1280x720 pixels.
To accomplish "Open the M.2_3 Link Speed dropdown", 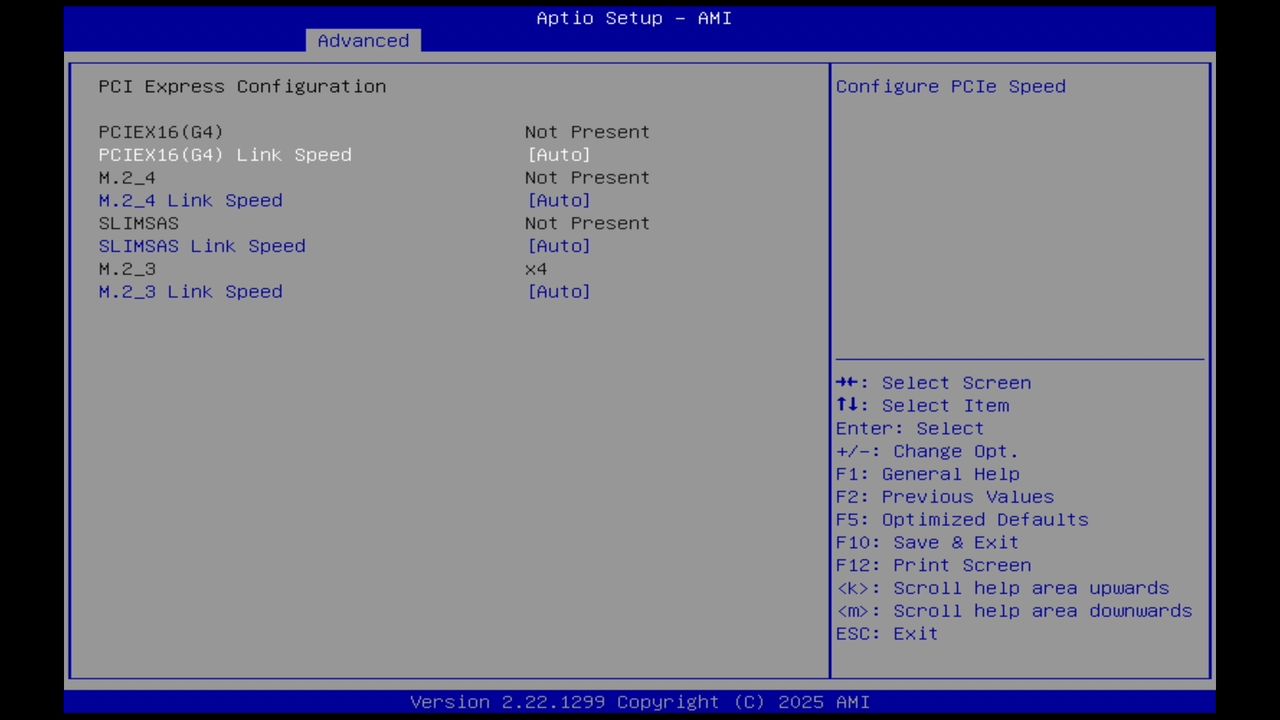I will coord(559,291).
